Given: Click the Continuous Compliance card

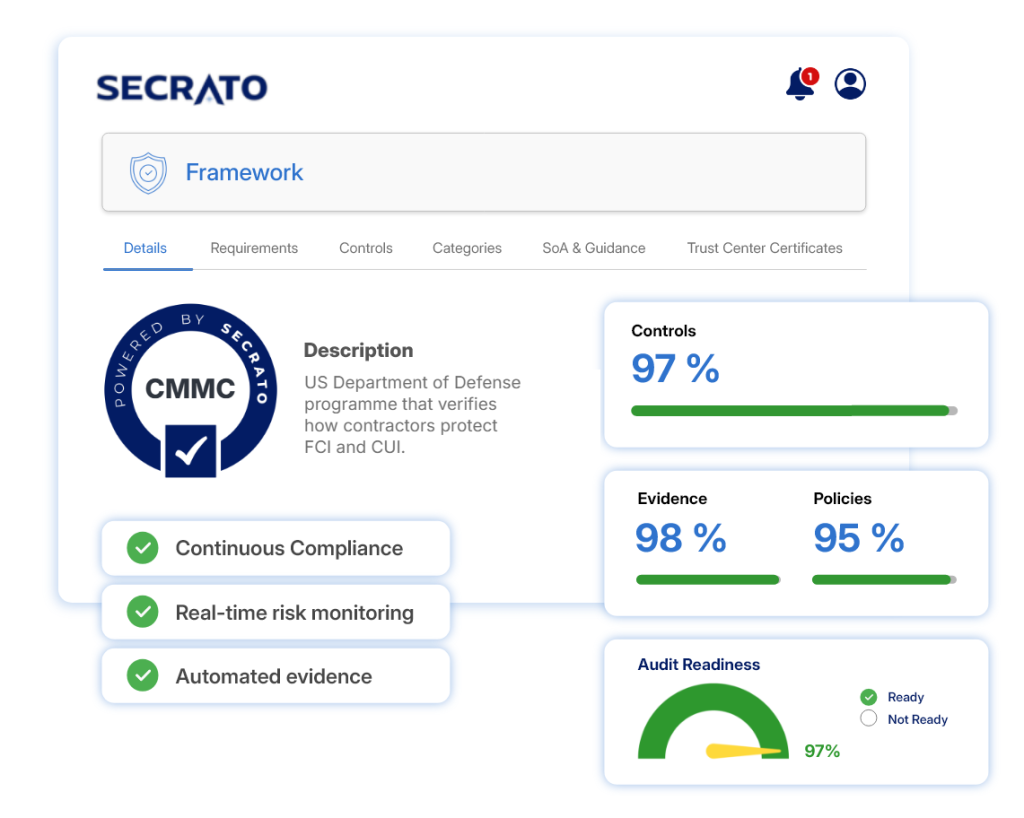Looking at the screenshot, I should [x=276, y=548].
